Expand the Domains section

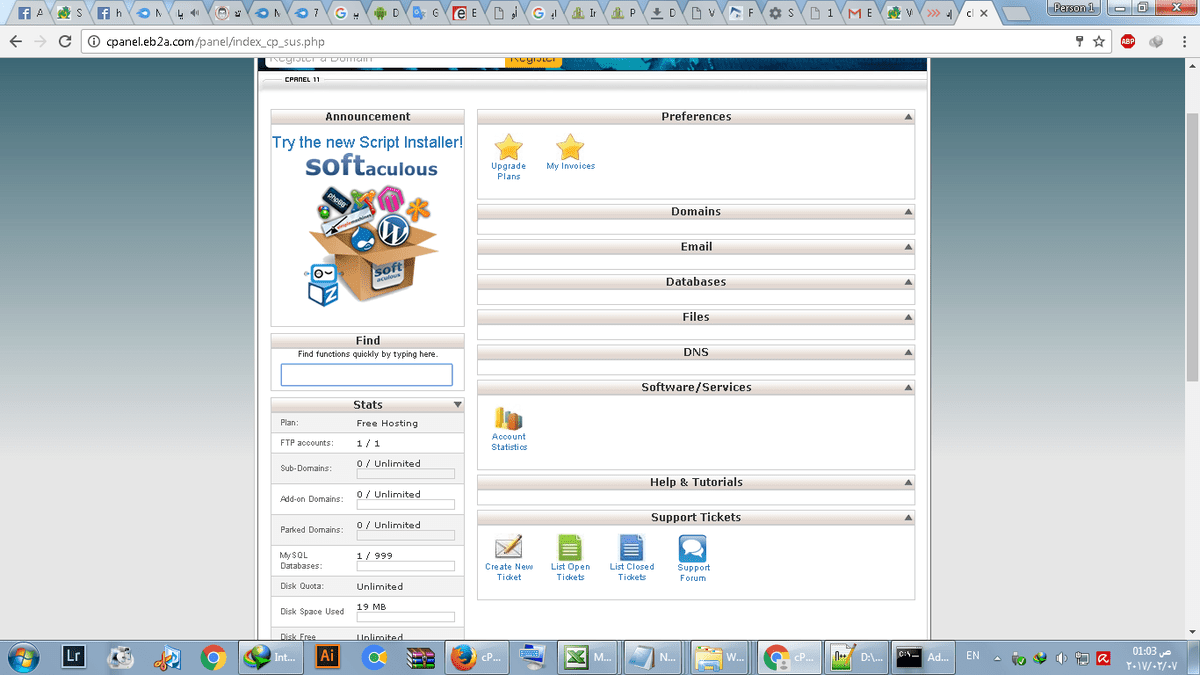pos(908,212)
